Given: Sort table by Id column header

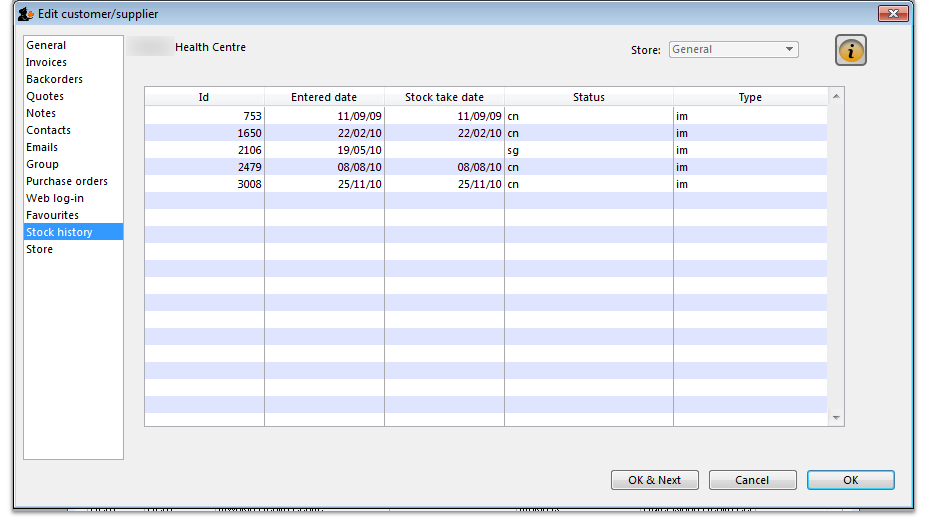Looking at the screenshot, I should [204, 97].
